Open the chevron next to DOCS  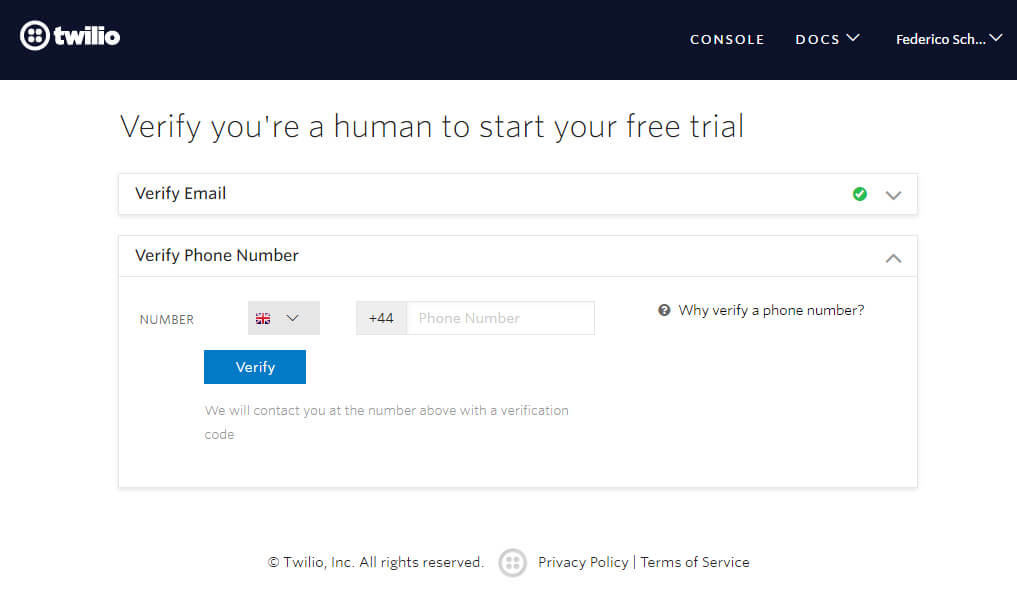coord(852,38)
